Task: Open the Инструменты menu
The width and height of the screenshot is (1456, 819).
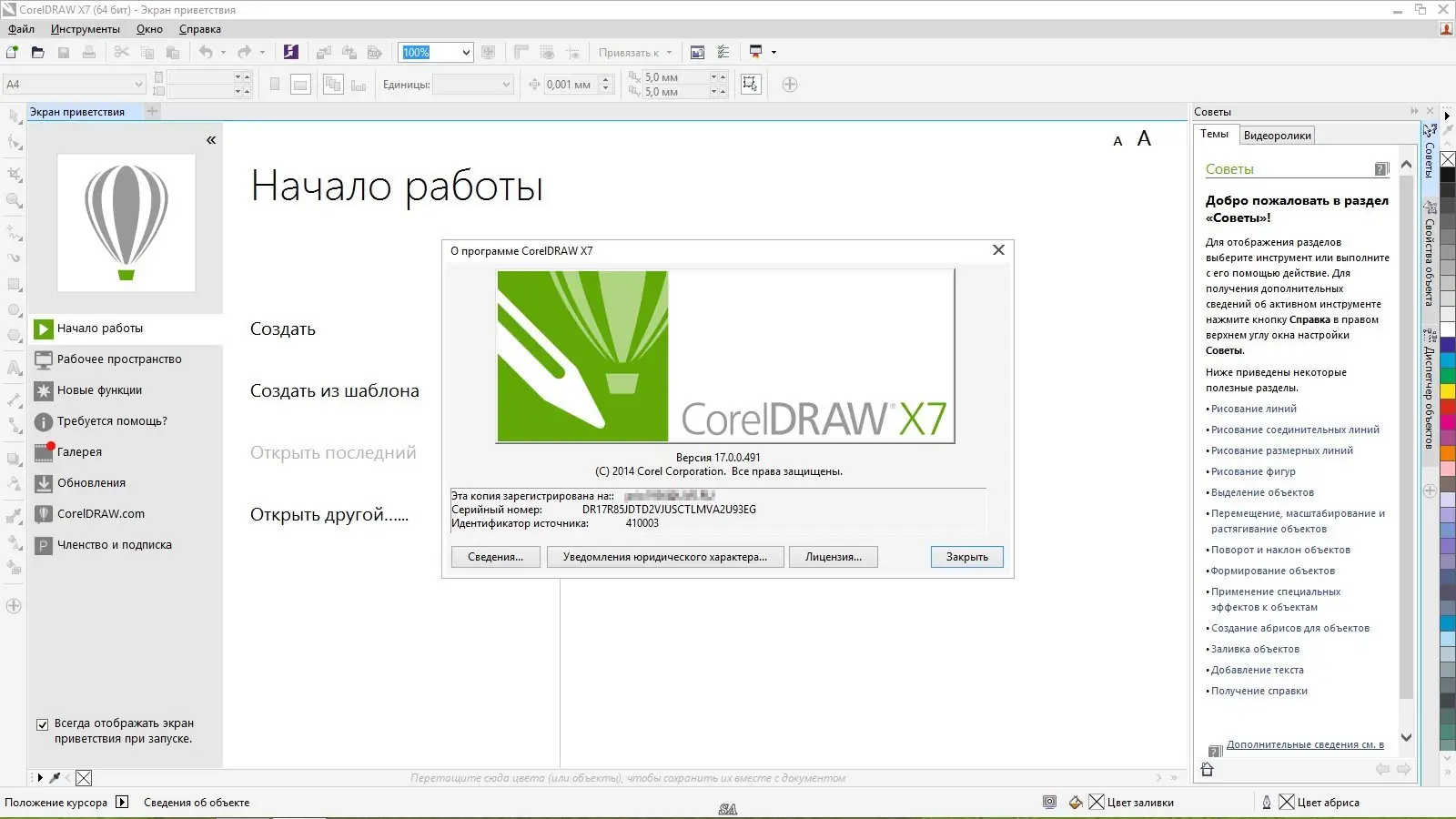Action: tap(84, 29)
